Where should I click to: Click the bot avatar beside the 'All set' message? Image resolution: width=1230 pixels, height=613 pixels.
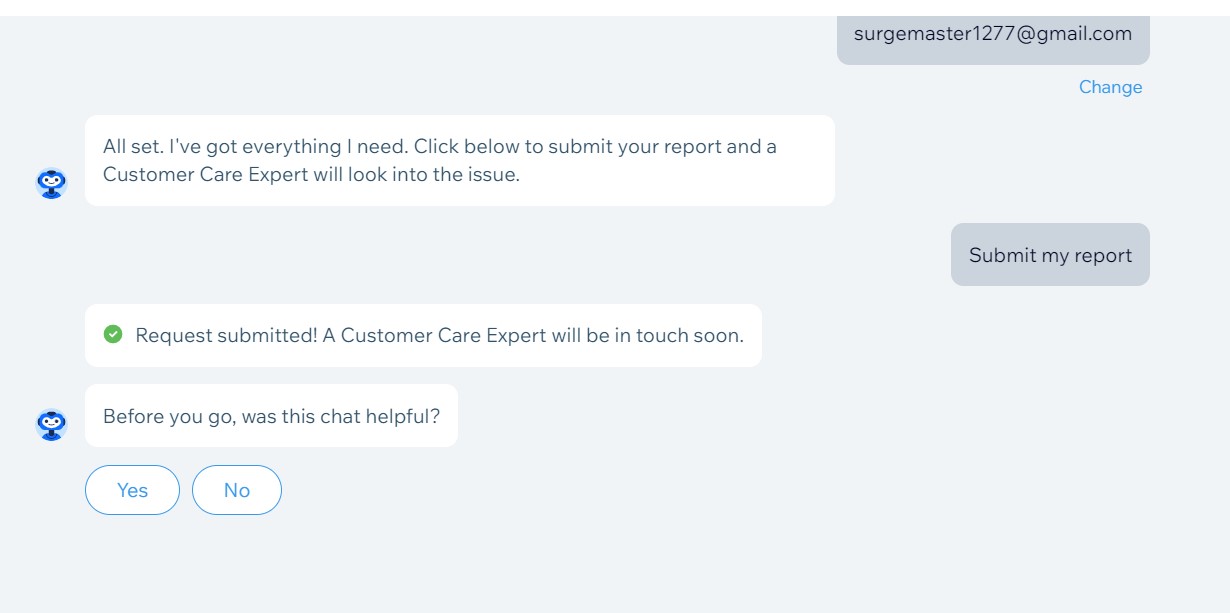tap(51, 183)
